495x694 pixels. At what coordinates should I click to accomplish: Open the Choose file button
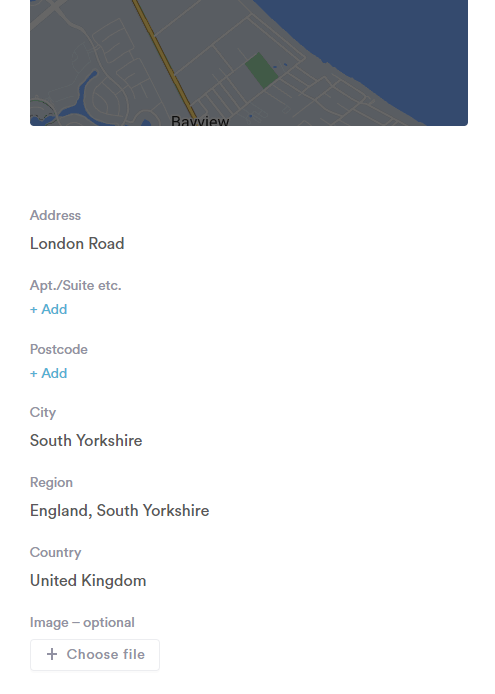coord(95,655)
